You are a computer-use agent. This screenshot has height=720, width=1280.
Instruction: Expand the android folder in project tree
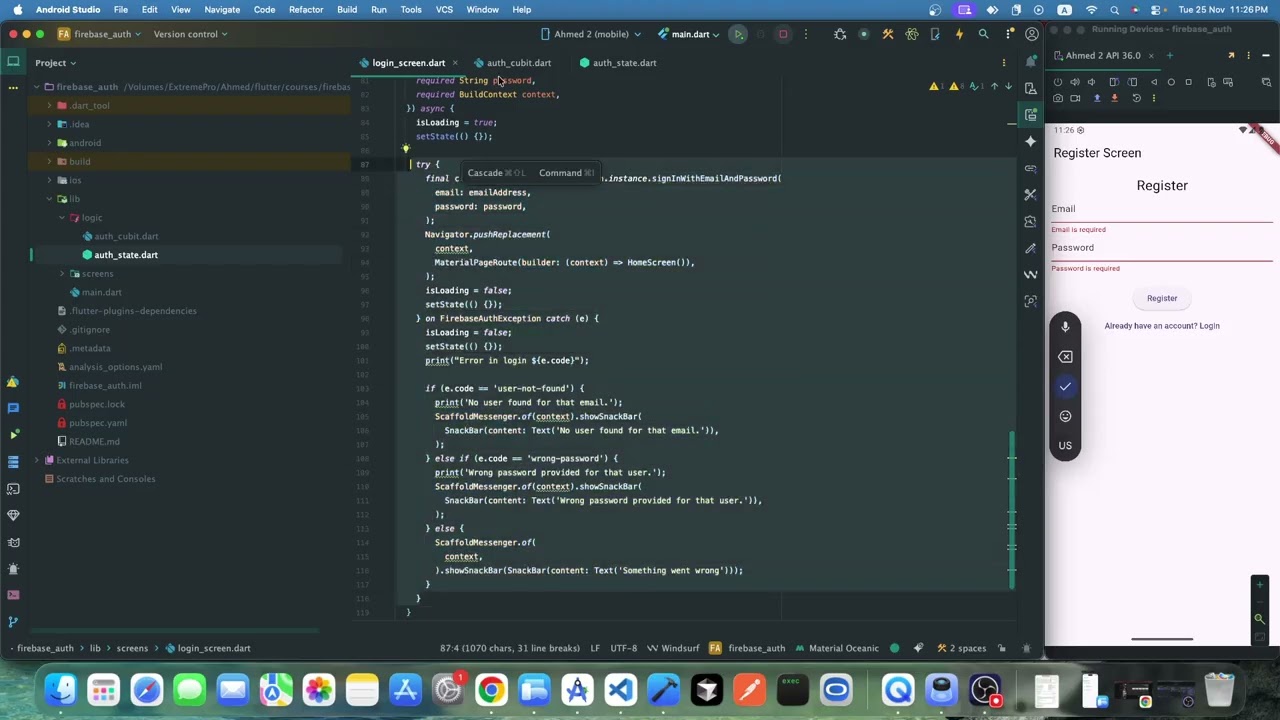pyautogui.click(x=49, y=143)
